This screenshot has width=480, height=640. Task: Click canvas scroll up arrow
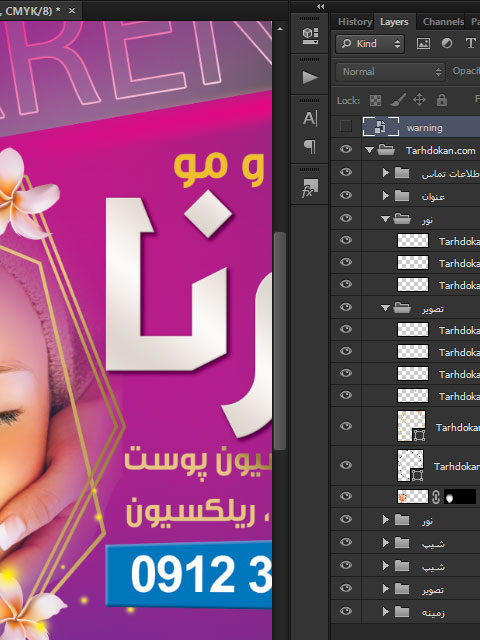(280, 29)
